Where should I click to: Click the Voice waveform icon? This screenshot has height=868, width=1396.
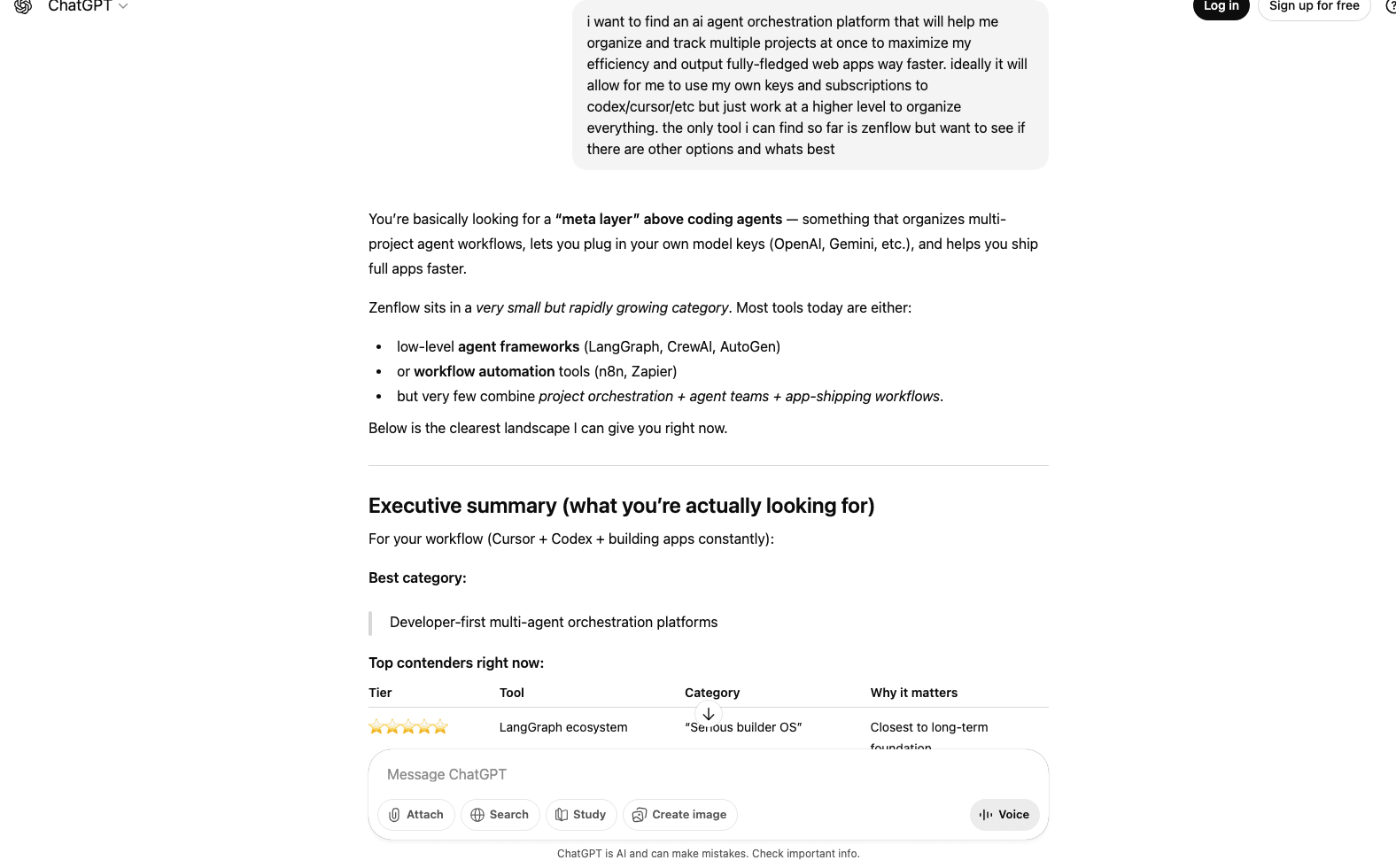[985, 815]
